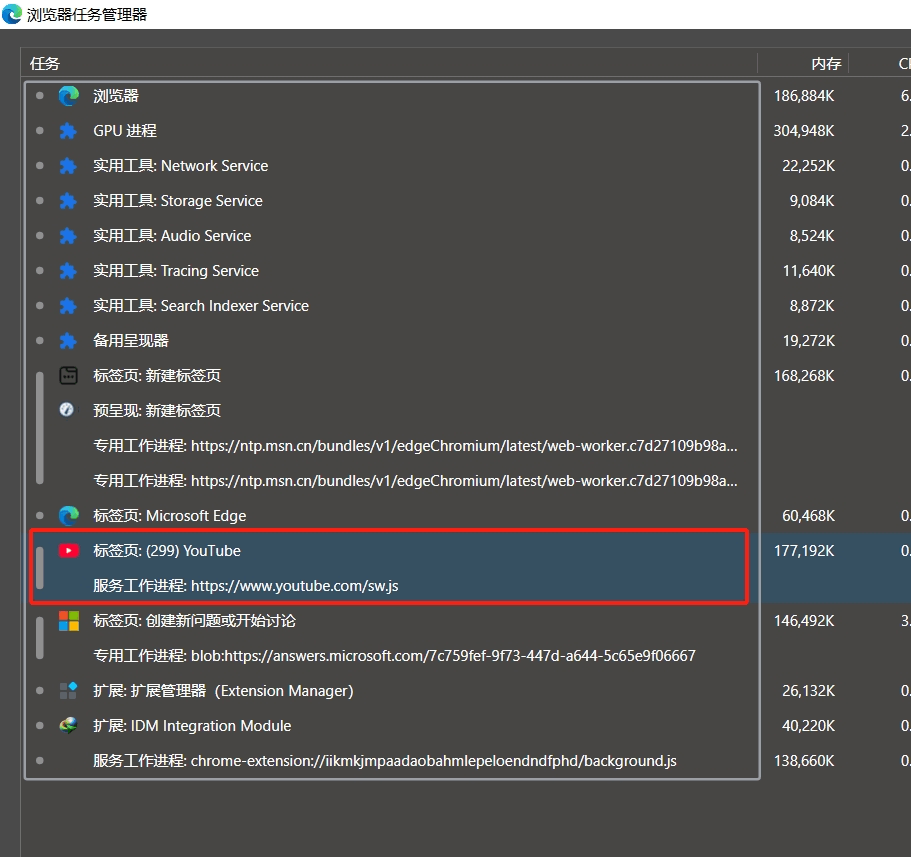Click the puzzle icon beside Search Indexer Service
This screenshot has width=911, height=857.
pyautogui.click(x=68, y=306)
